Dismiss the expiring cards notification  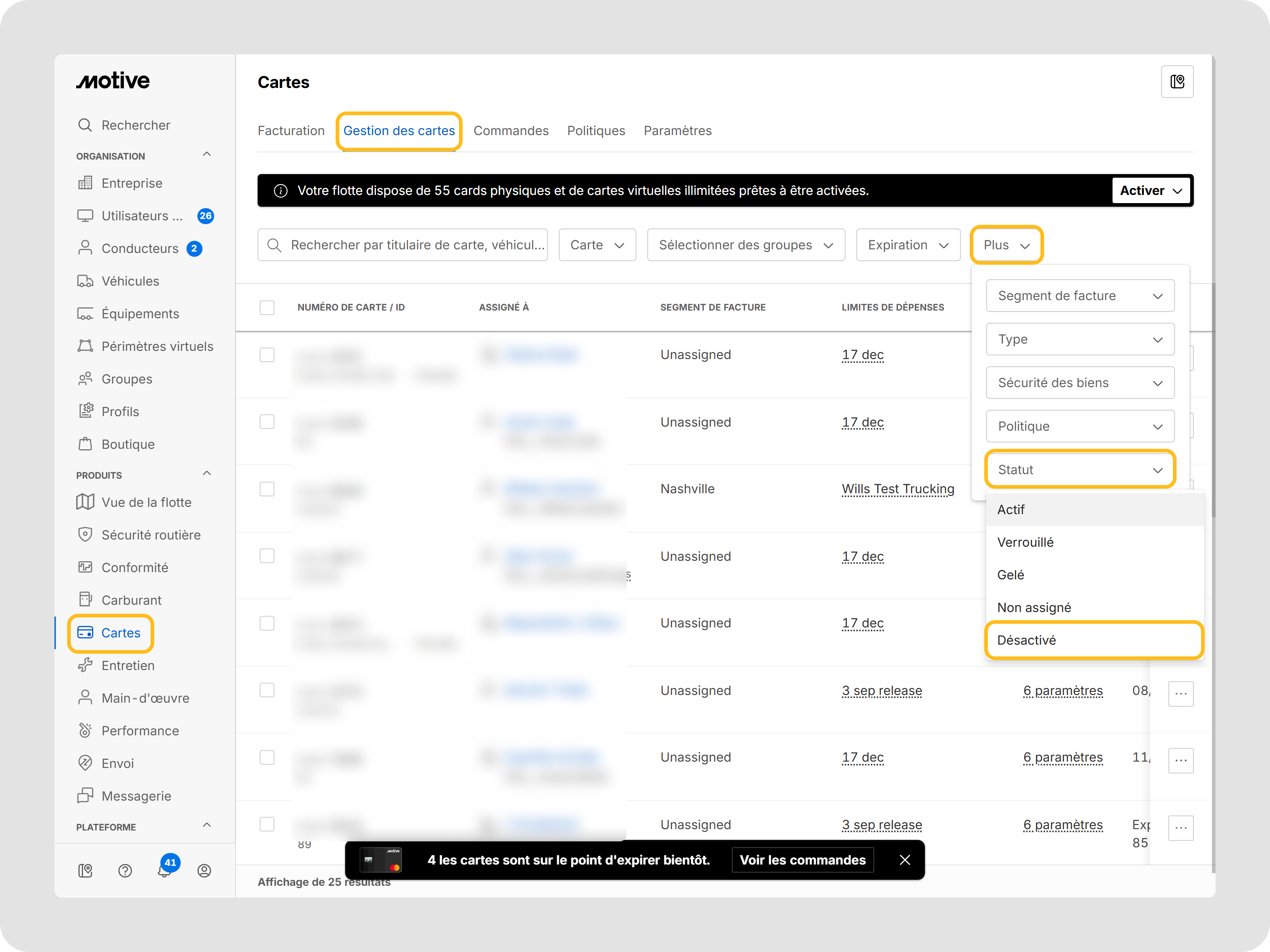[905, 860]
